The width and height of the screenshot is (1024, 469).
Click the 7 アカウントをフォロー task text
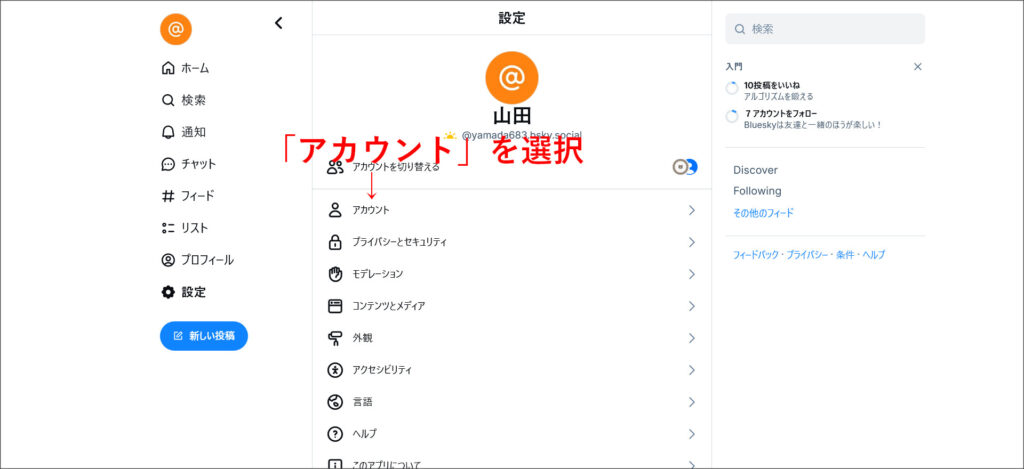pos(780,114)
